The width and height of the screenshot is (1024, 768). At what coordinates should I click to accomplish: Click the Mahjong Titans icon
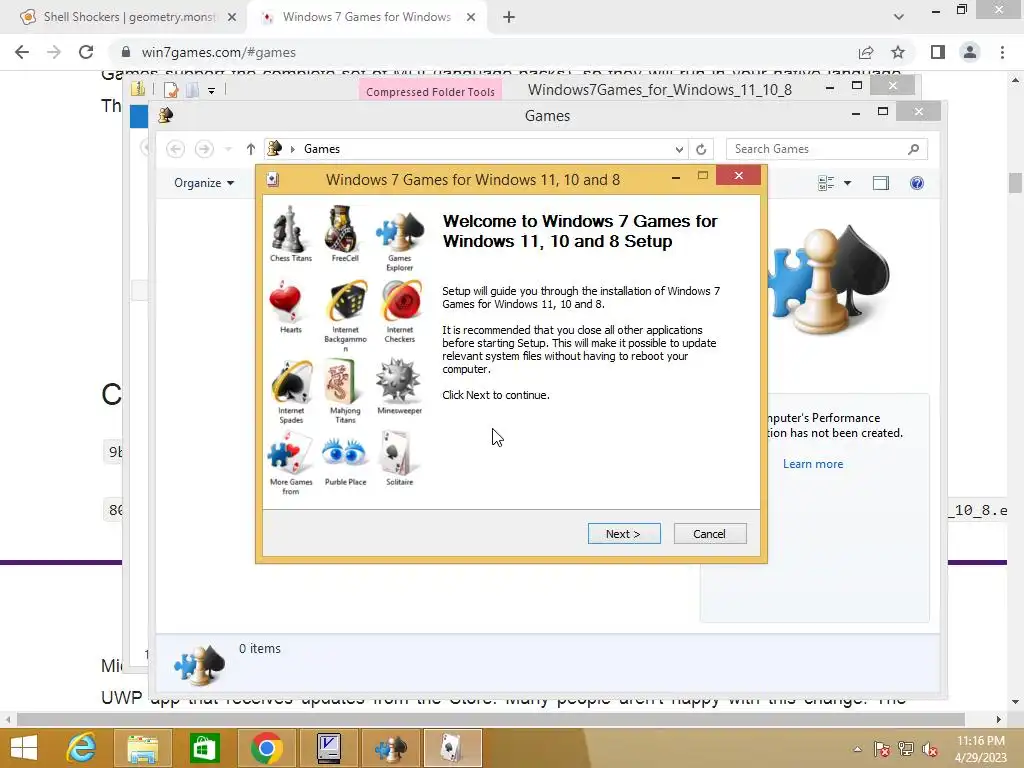[342, 382]
